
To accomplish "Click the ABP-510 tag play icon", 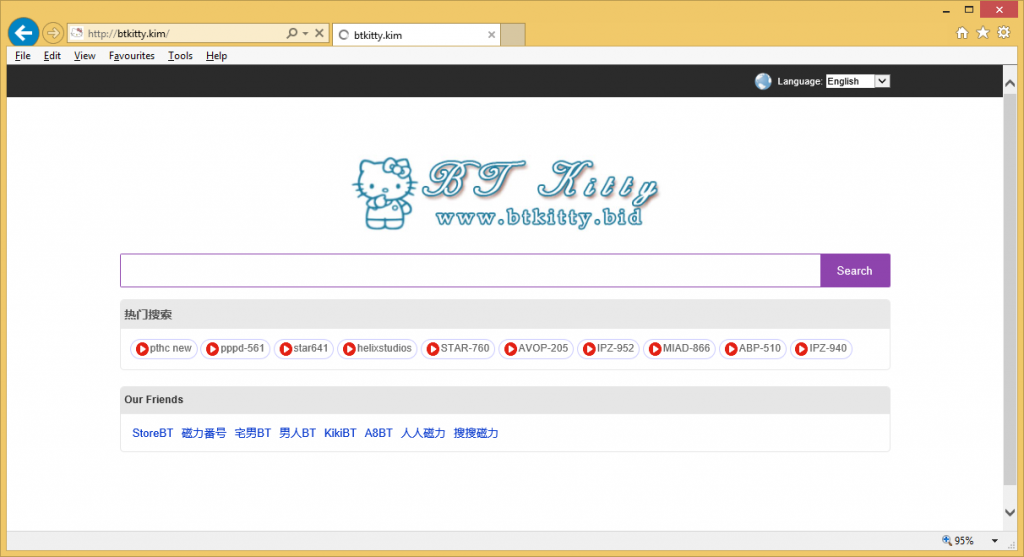I will point(731,349).
